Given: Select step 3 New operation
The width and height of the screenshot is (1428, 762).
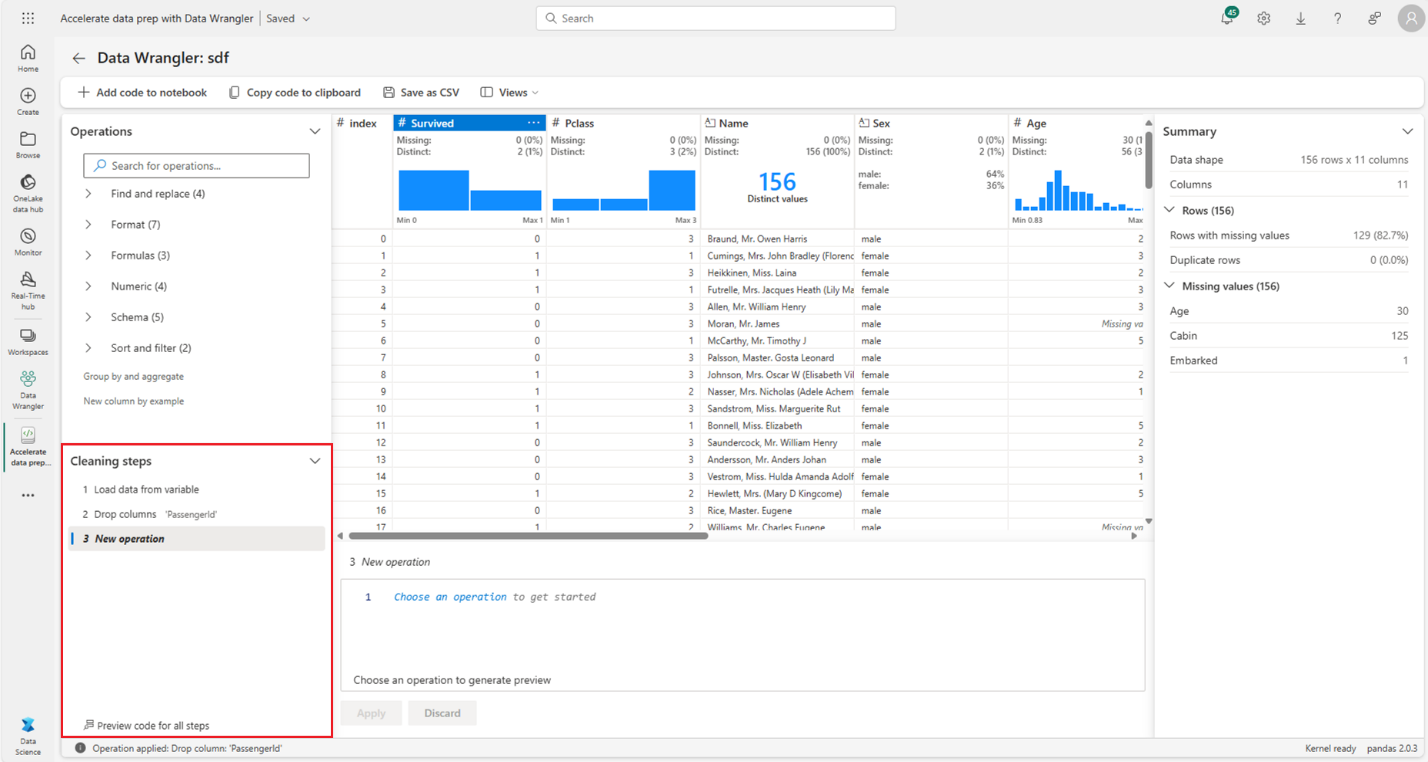Looking at the screenshot, I should click(x=196, y=539).
